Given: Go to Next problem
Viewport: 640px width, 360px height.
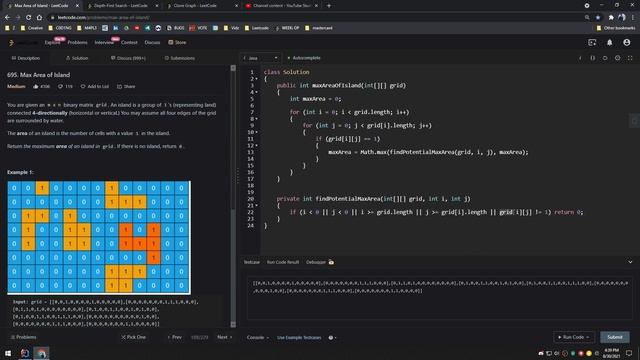Looking at the screenshot, I should tap(224, 337).
